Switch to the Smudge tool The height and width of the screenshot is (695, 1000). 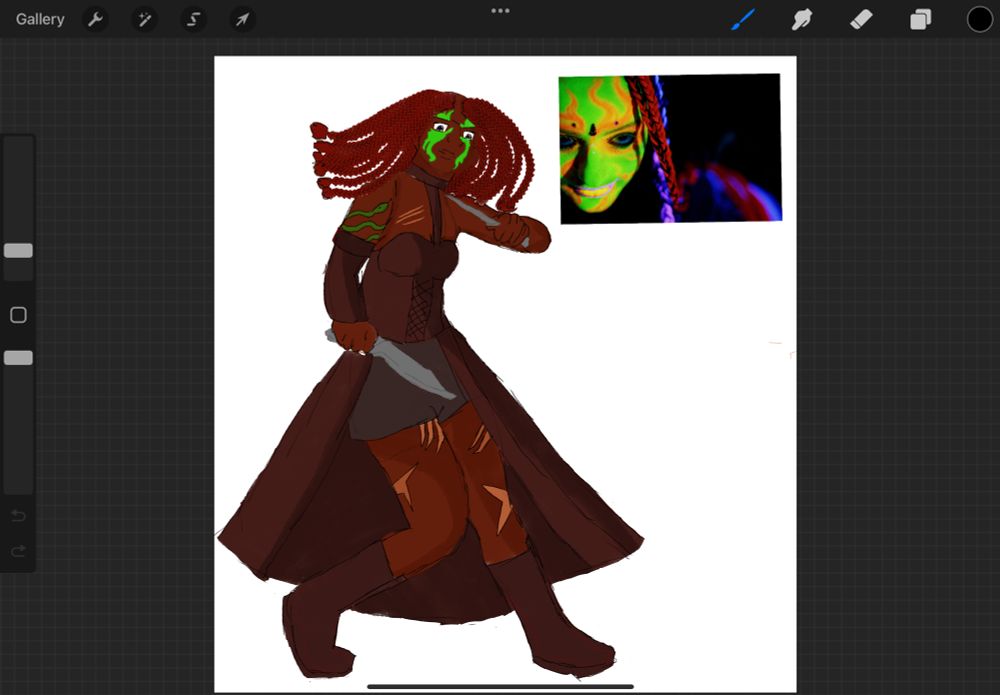pyautogui.click(x=801, y=18)
